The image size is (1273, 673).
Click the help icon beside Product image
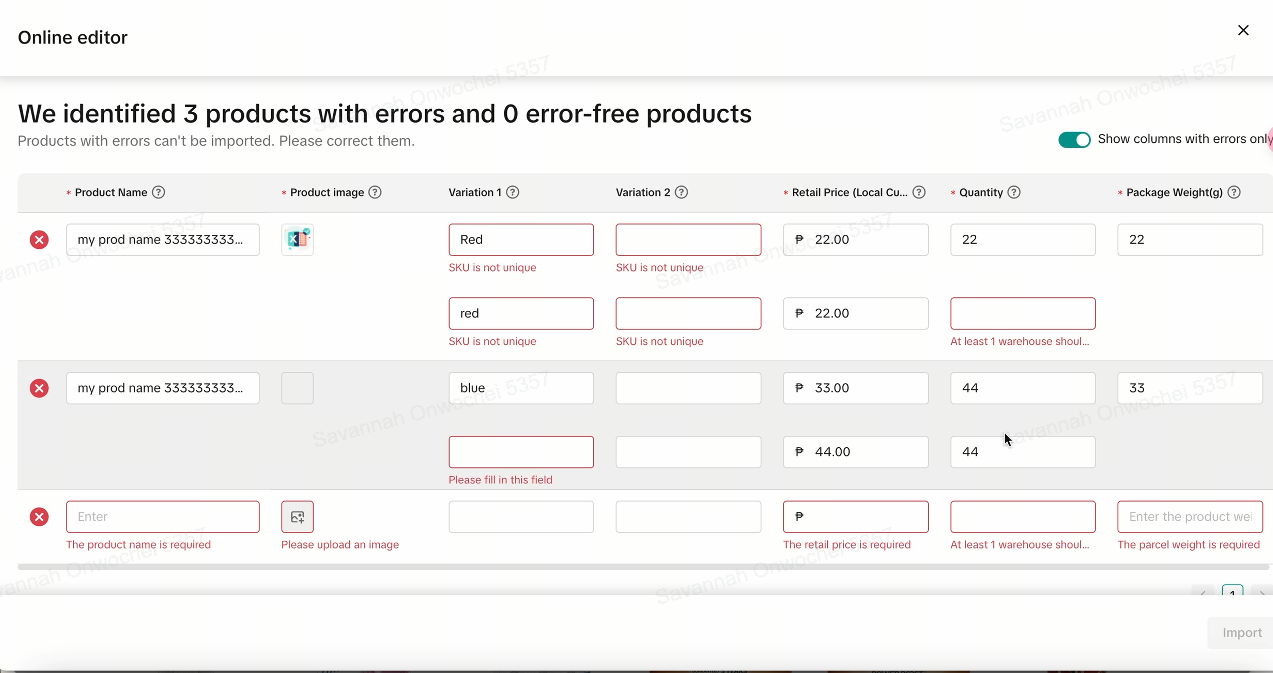(375, 193)
